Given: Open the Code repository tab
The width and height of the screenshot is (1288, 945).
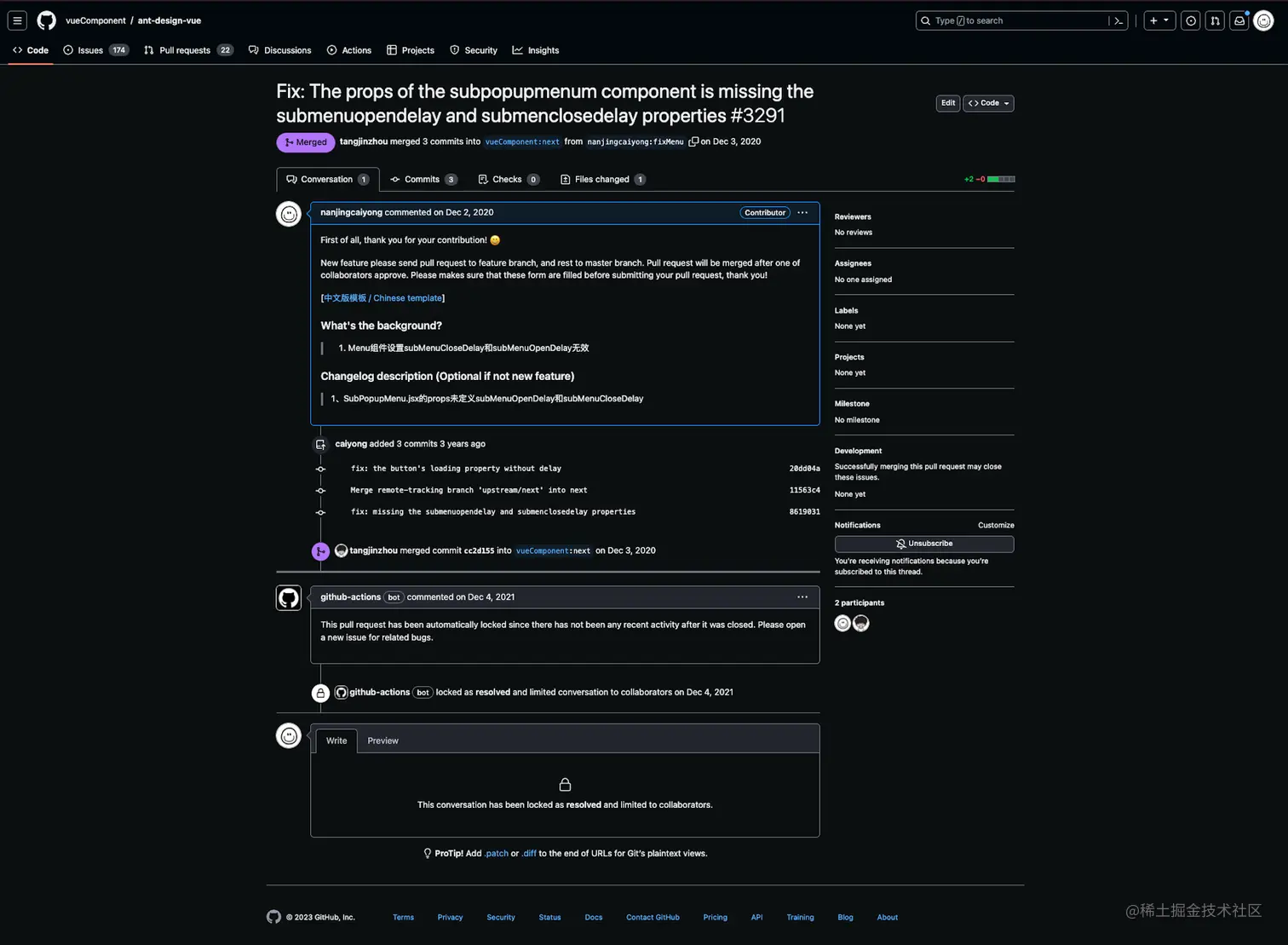Looking at the screenshot, I should tap(31, 50).
